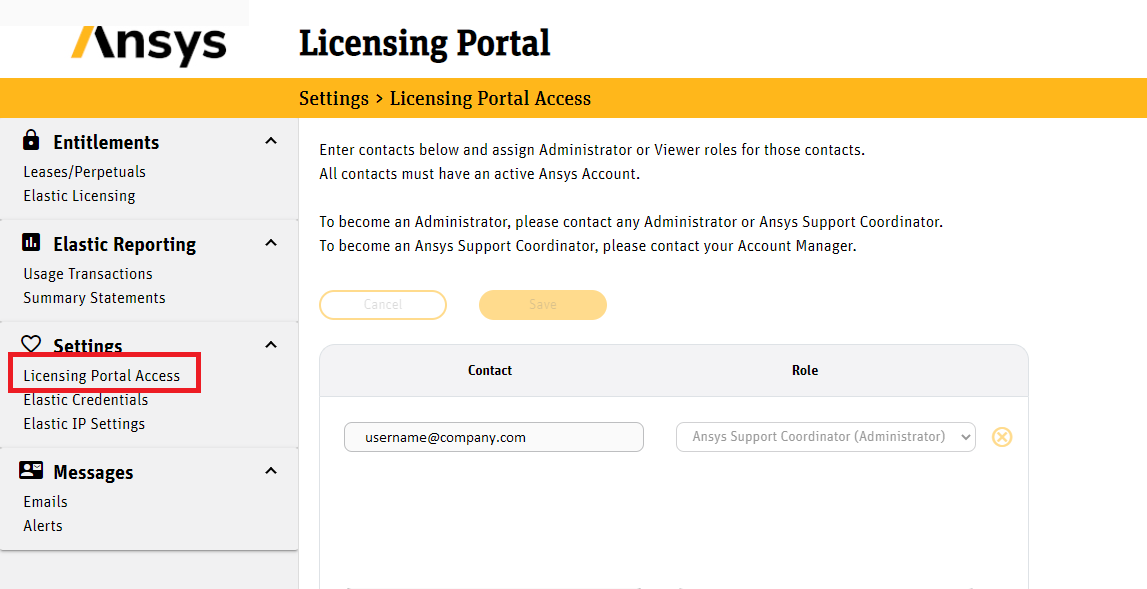The width and height of the screenshot is (1147, 589).
Task: Open the Role dropdown for username@company.com
Action: (x=826, y=437)
